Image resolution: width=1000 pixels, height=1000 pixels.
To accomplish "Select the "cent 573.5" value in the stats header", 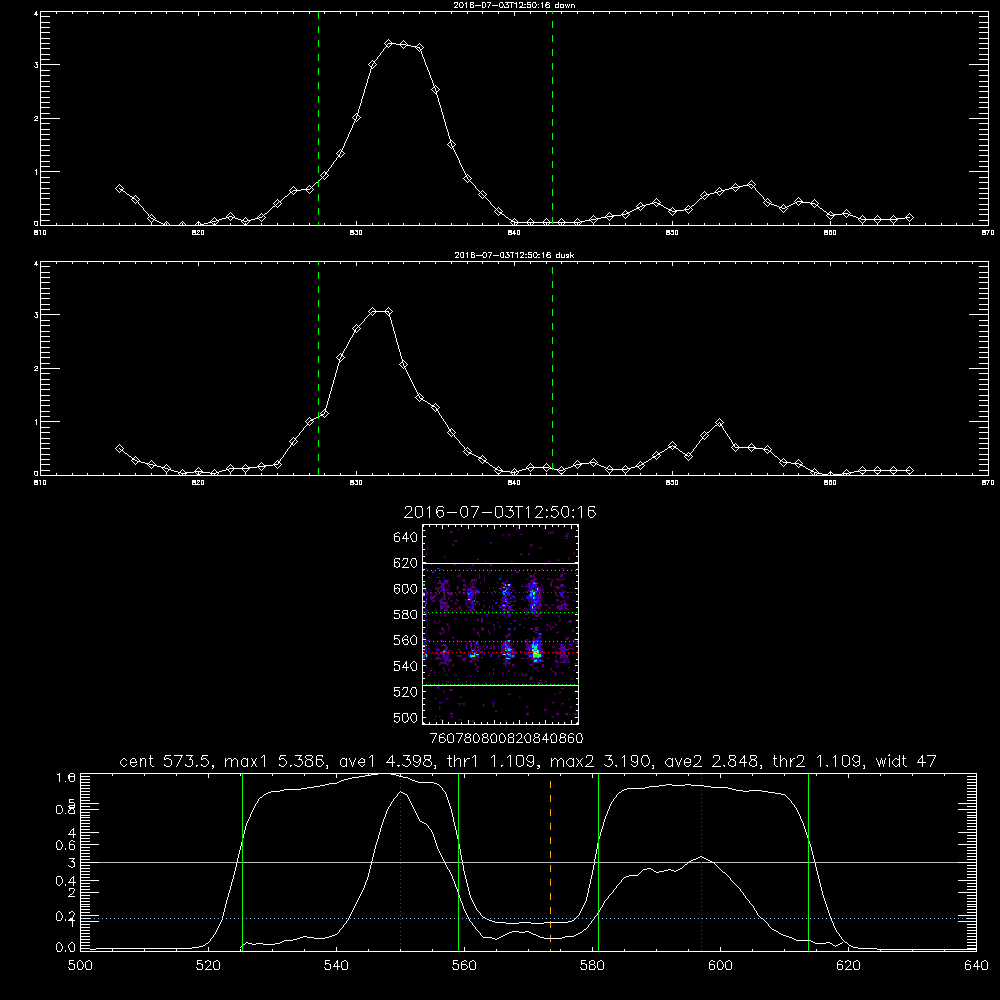I will pos(169,761).
